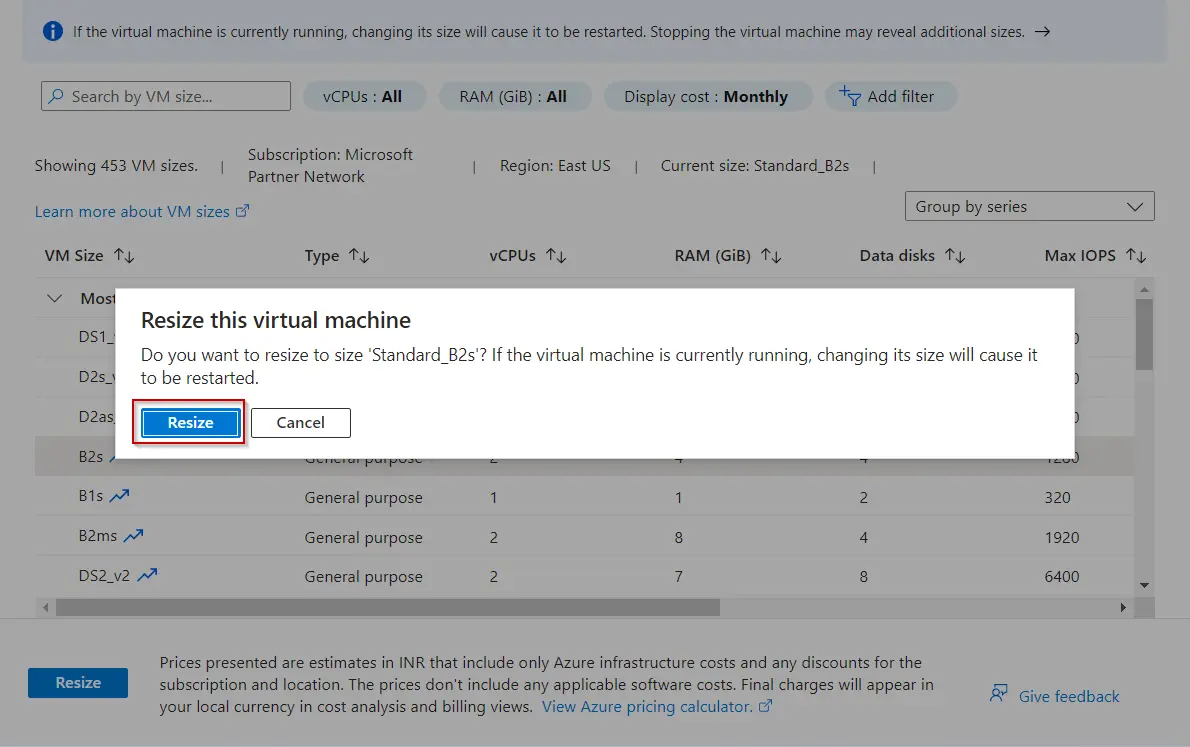Image resolution: width=1190 pixels, height=747 pixels.
Task: Sort by VM Size column arrows
Action: click(124, 256)
